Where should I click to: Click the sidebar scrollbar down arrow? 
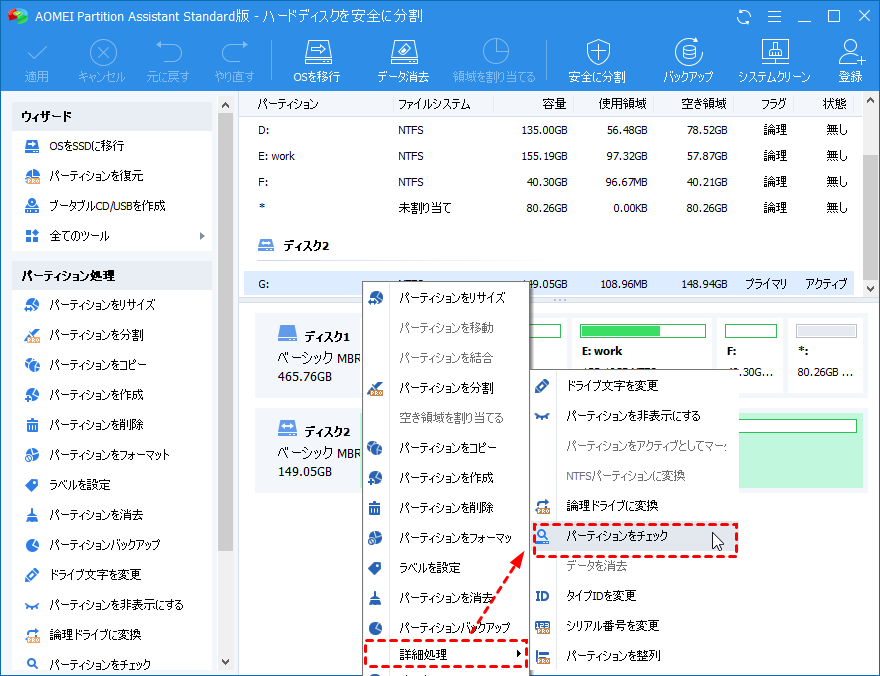pos(225,662)
